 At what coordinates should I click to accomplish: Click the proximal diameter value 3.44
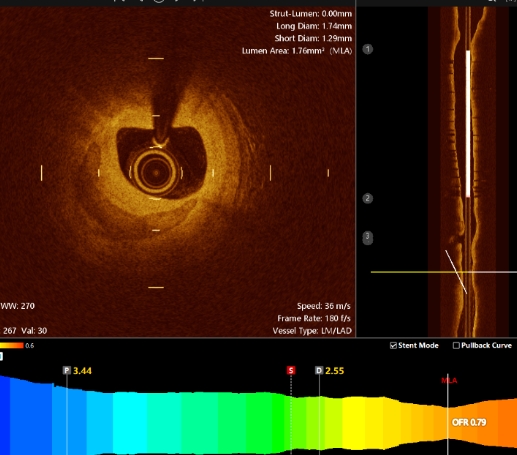click(x=82, y=371)
